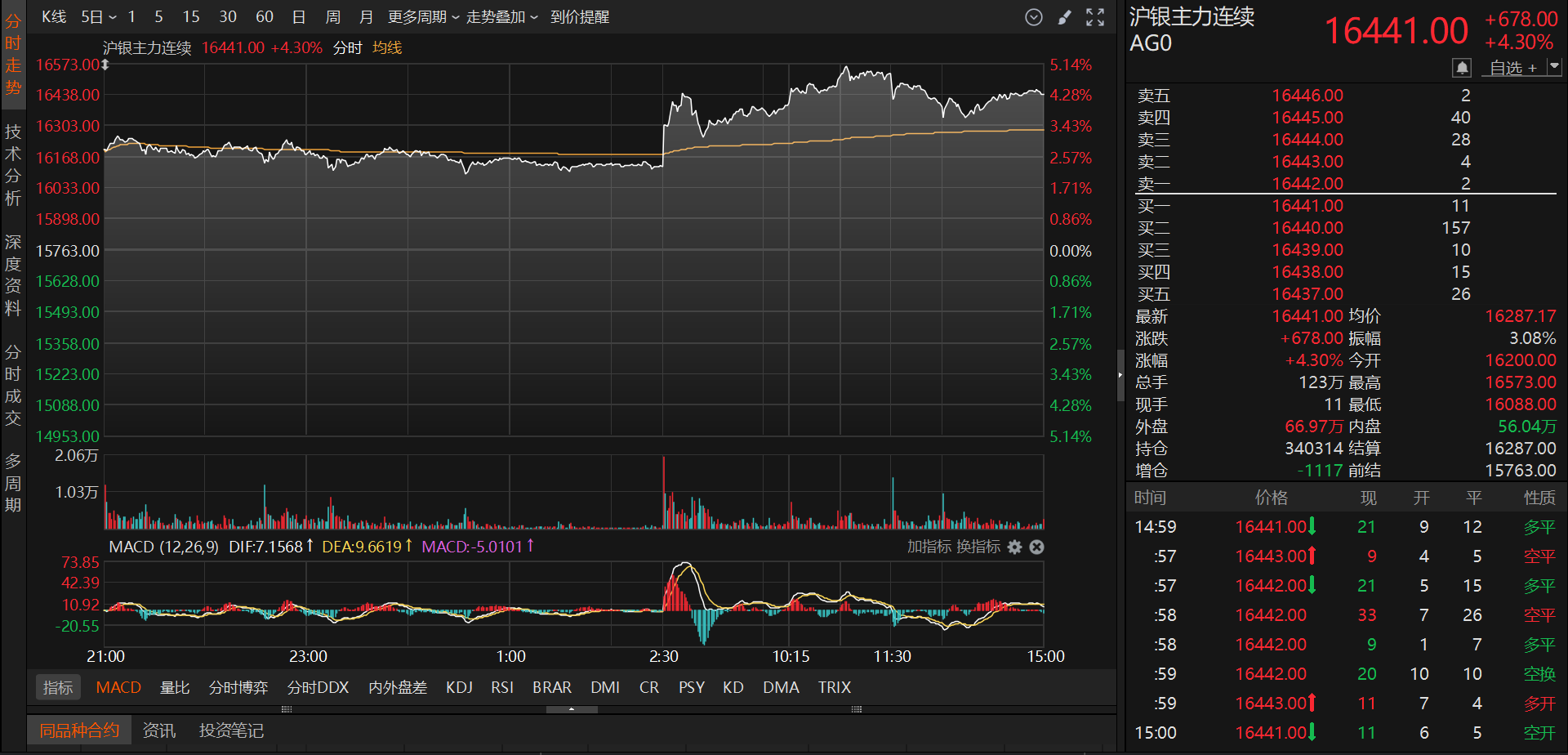Select the DMA indicator
This screenshot has height=755, width=1568.
point(781,688)
